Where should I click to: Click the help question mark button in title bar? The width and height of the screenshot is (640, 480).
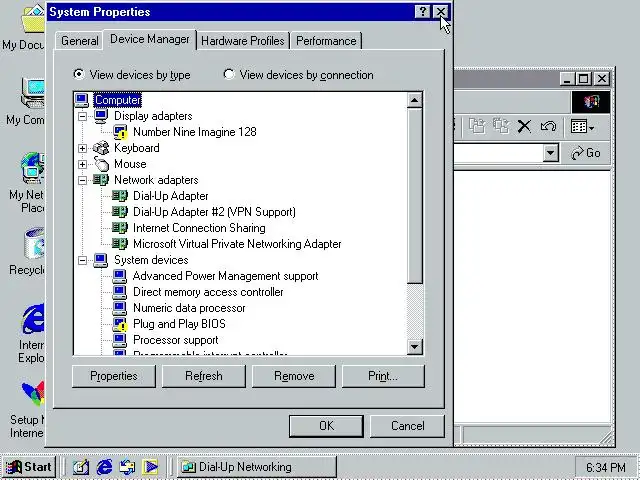point(422,12)
